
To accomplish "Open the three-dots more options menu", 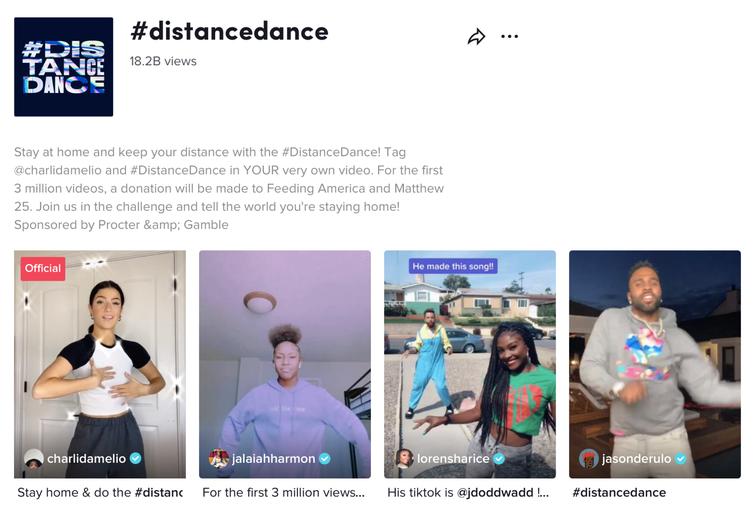I will pyautogui.click(x=509, y=36).
